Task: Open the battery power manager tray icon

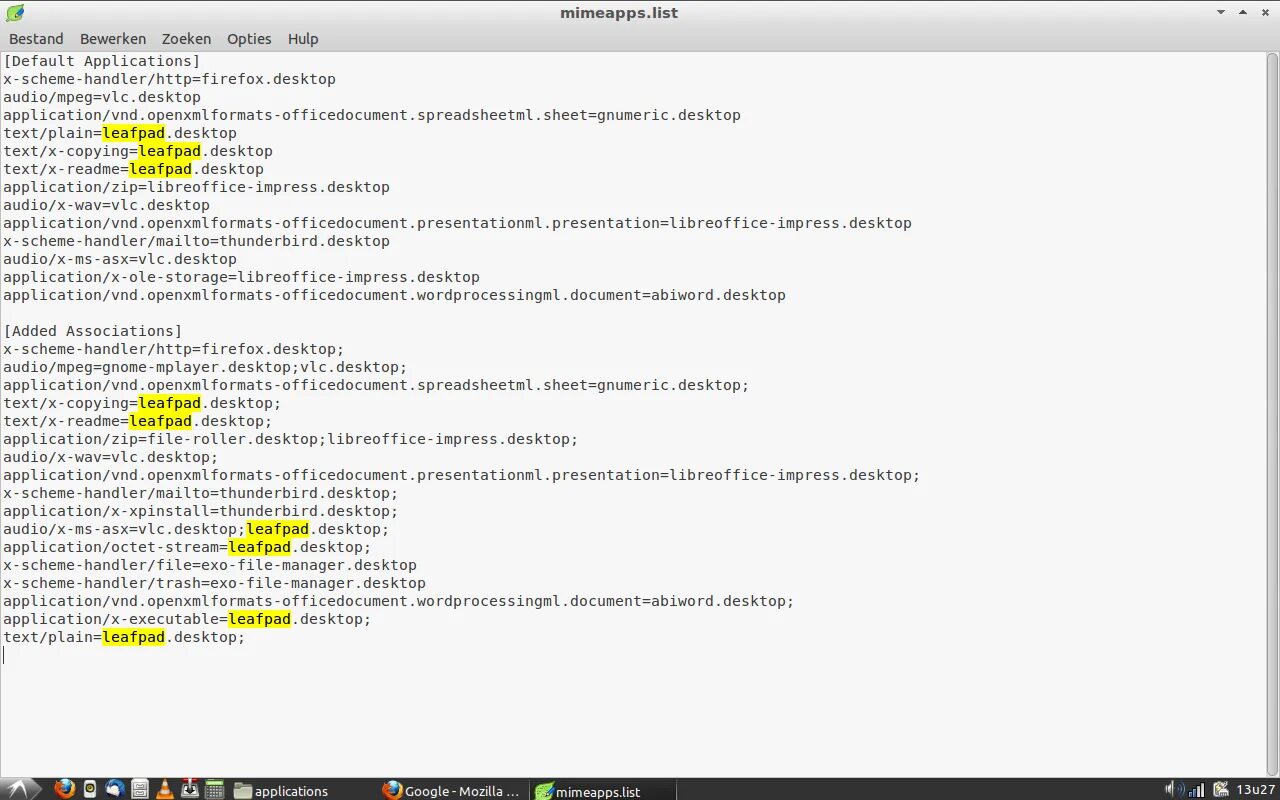Action: tap(1221, 789)
